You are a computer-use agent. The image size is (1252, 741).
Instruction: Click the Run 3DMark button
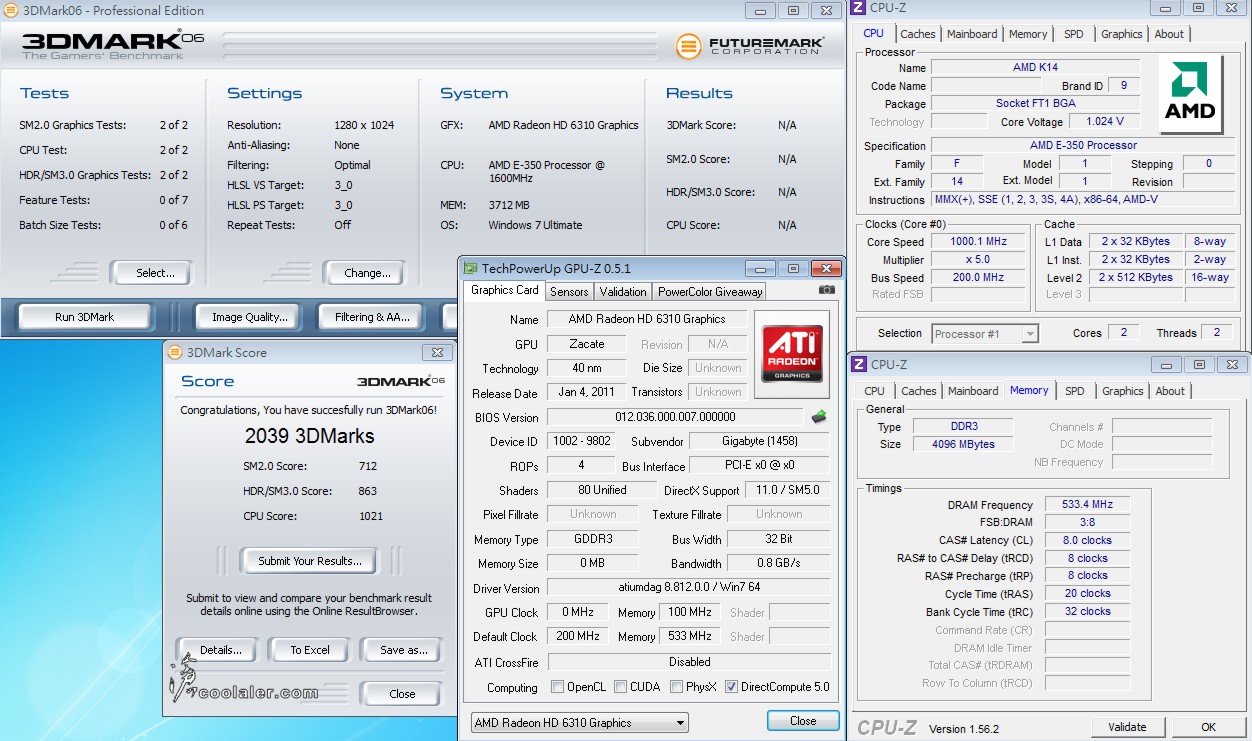[x=85, y=317]
